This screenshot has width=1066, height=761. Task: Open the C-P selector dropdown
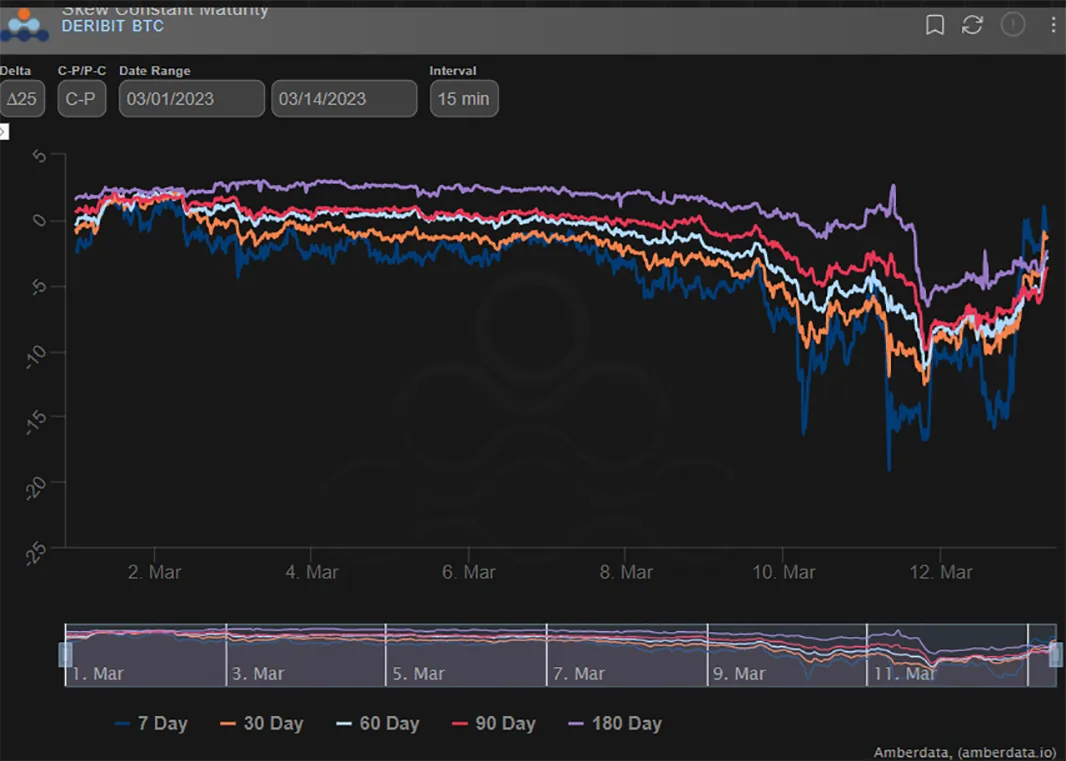coord(82,99)
